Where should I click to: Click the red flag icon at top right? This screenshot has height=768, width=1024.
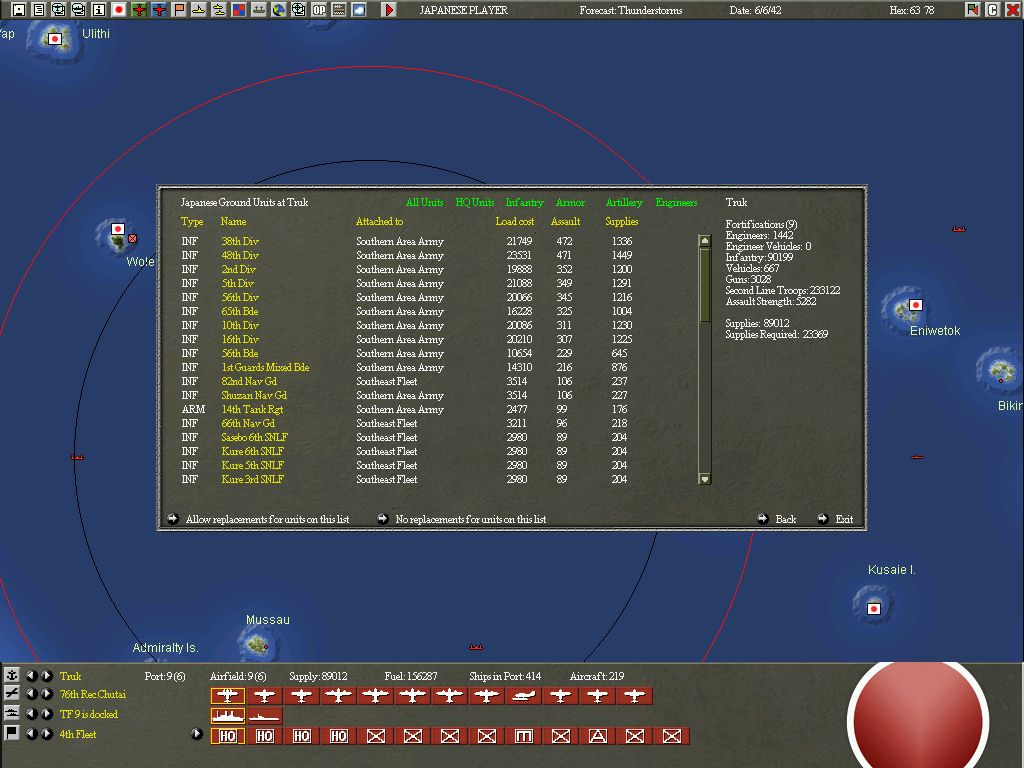coord(973,10)
